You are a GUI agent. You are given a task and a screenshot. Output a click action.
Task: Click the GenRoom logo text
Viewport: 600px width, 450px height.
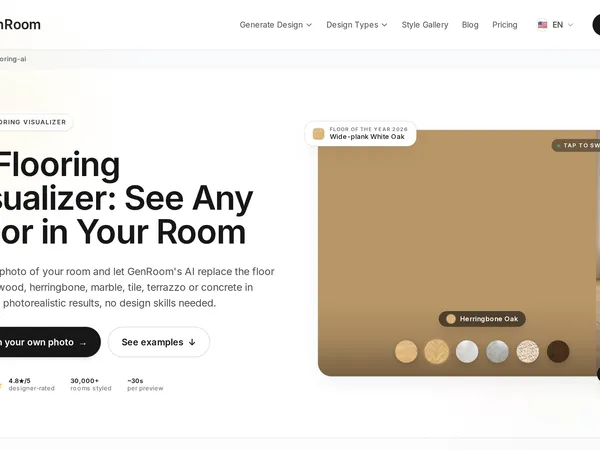(x=19, y=24)
